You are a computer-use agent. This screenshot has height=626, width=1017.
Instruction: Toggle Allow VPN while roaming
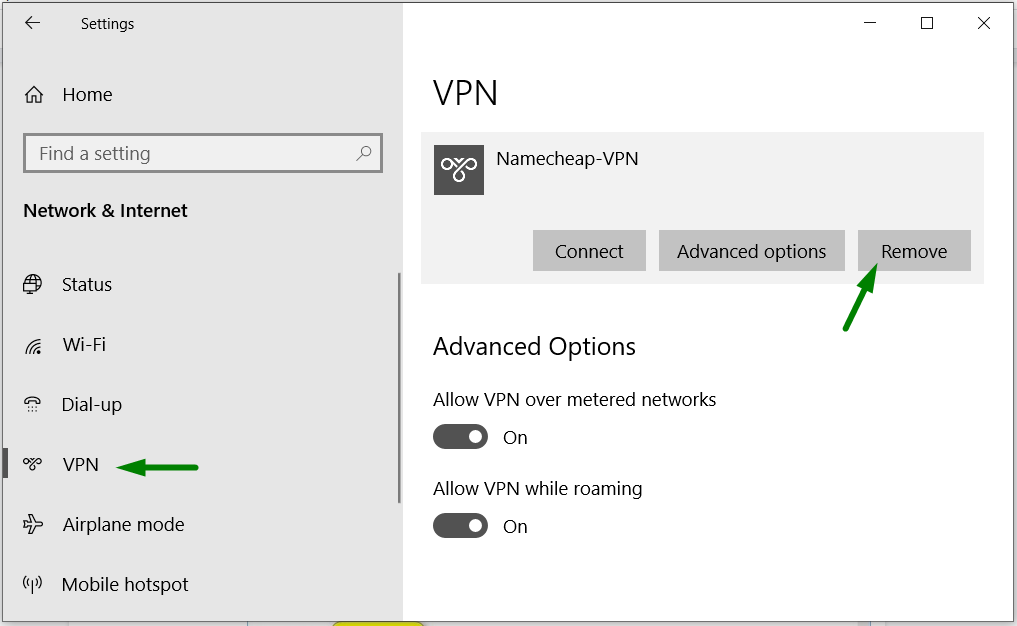pyautogui.click(x=461, y=525)
